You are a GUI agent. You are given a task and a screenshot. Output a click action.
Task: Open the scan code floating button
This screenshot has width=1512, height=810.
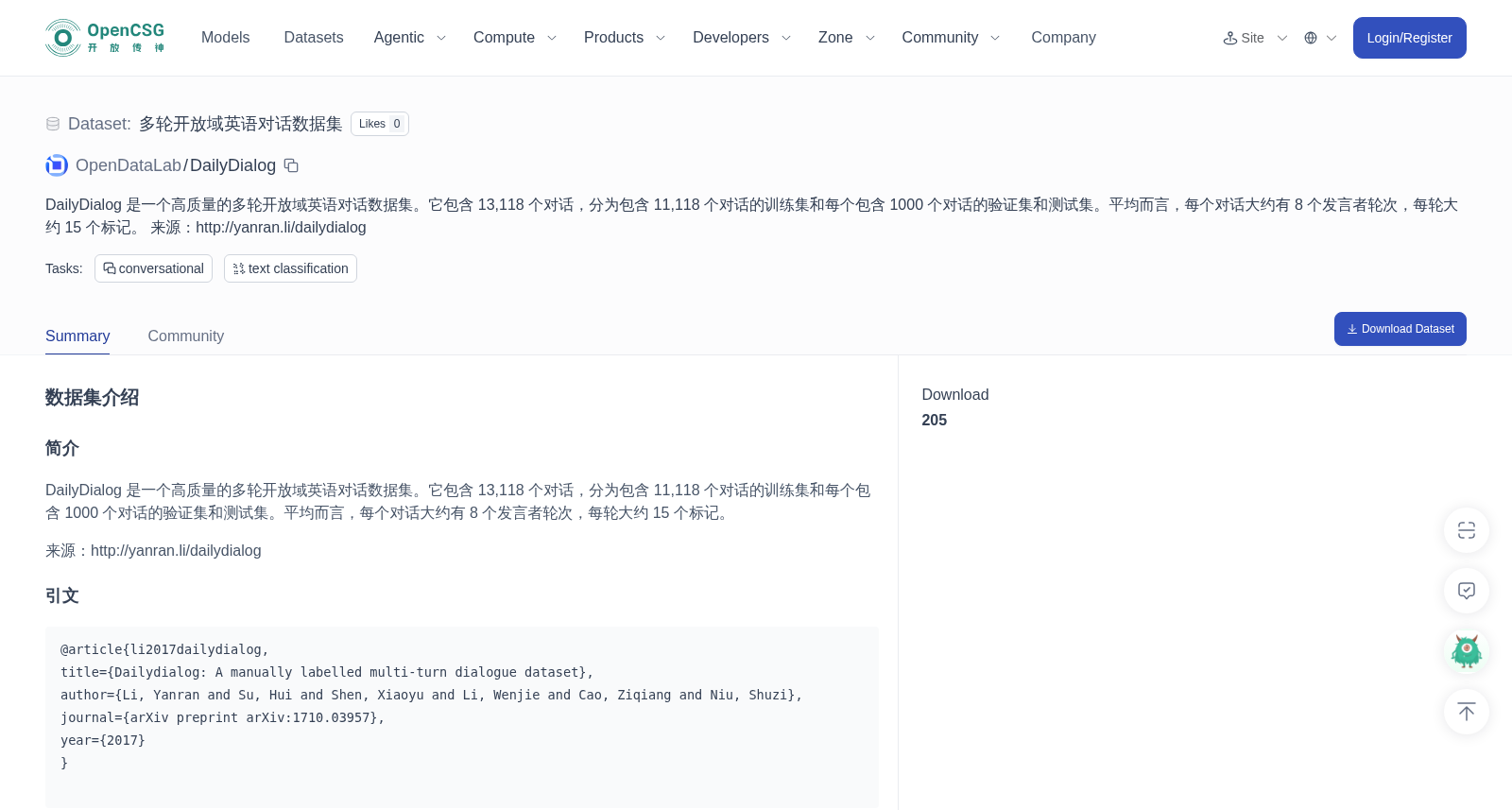(1467, 530)
